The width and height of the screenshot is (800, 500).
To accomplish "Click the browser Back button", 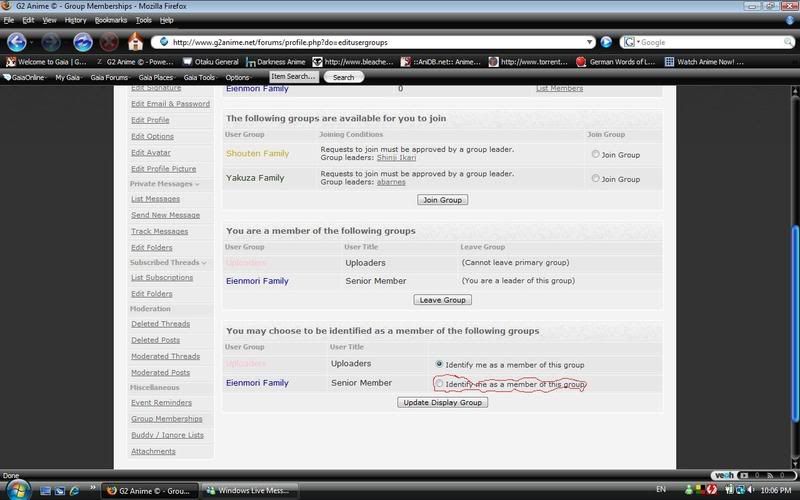I will tap(17, 42).
